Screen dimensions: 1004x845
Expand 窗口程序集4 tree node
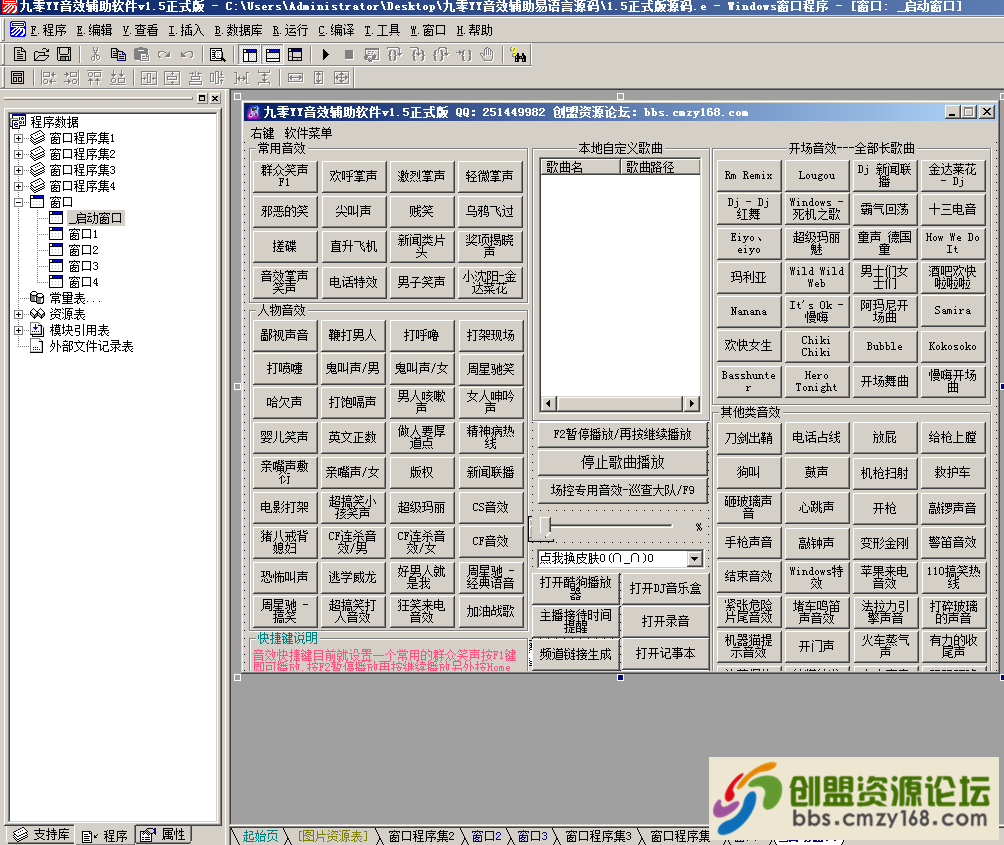[x=19, y=186]
